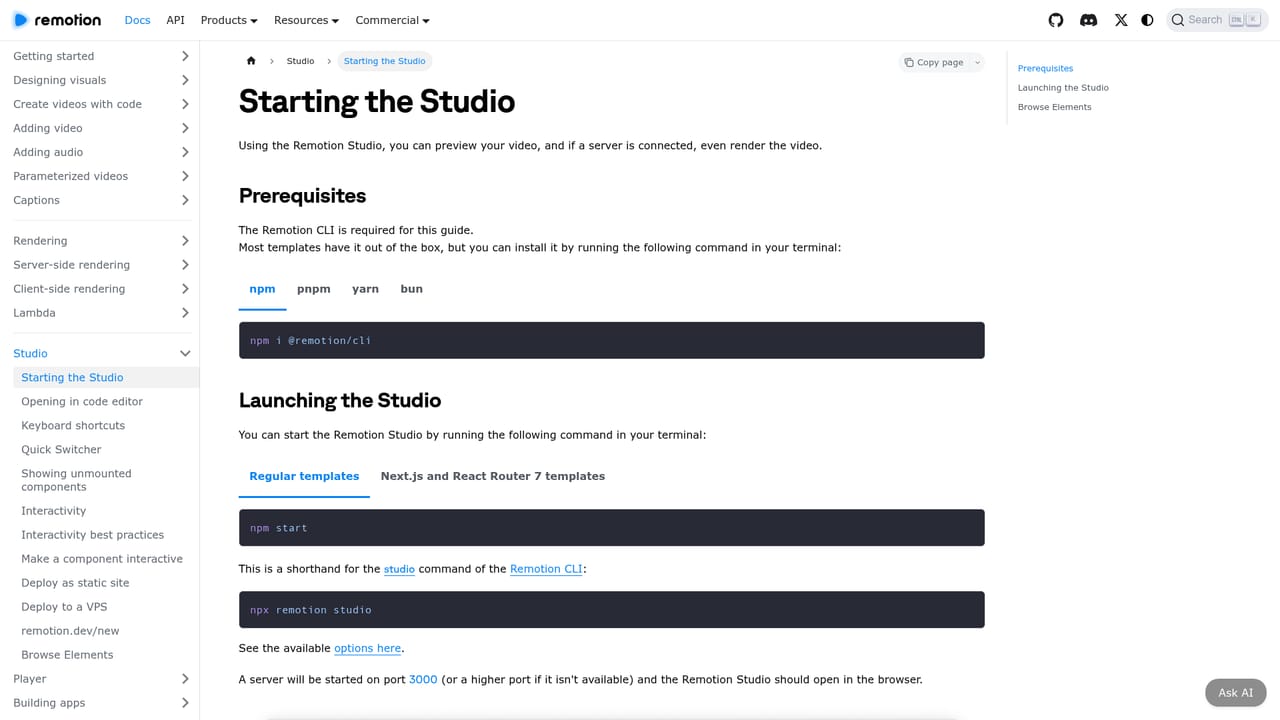Open Interactivity best practices sidebar item
1280x720 pixels.
click(106, 535)
